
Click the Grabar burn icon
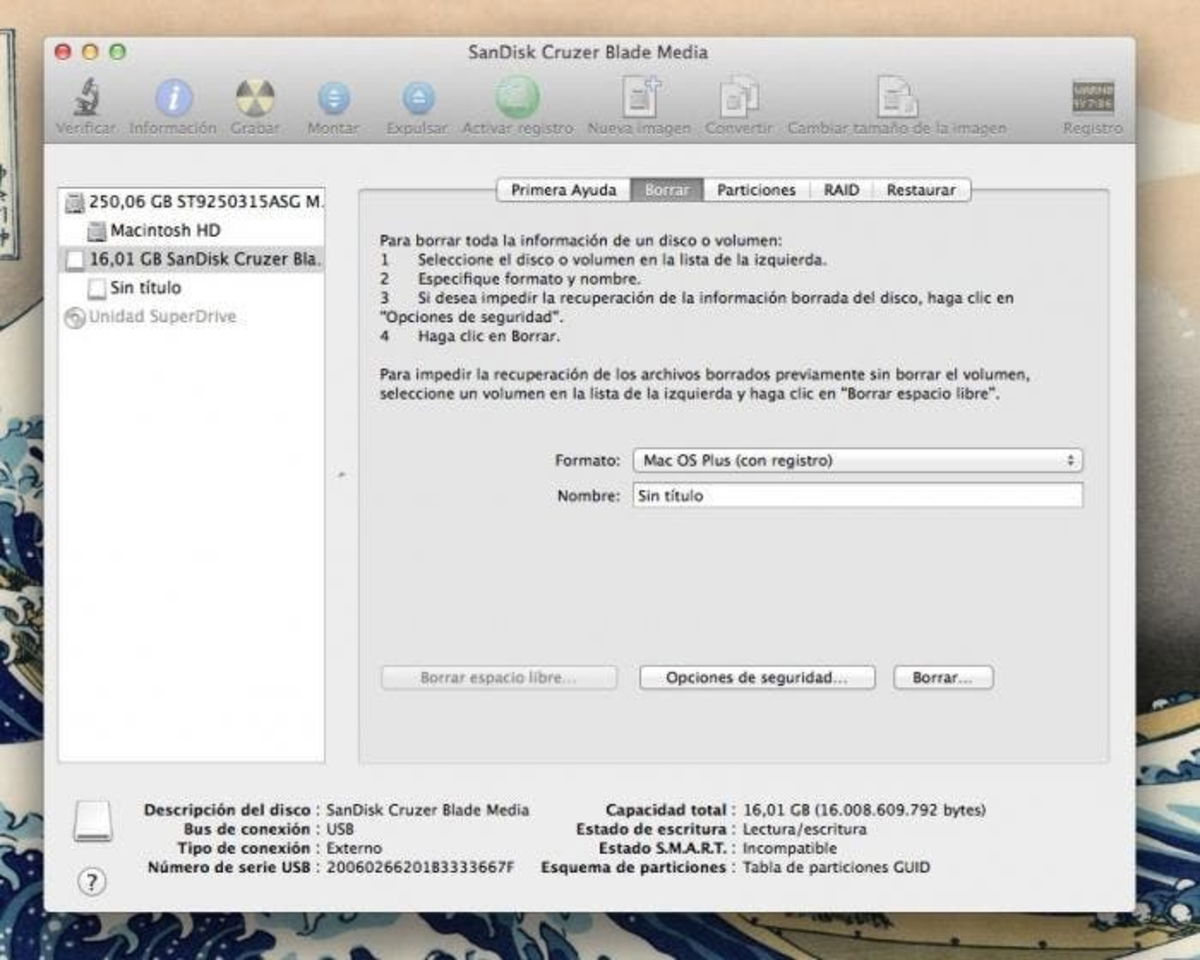(255, 98)
